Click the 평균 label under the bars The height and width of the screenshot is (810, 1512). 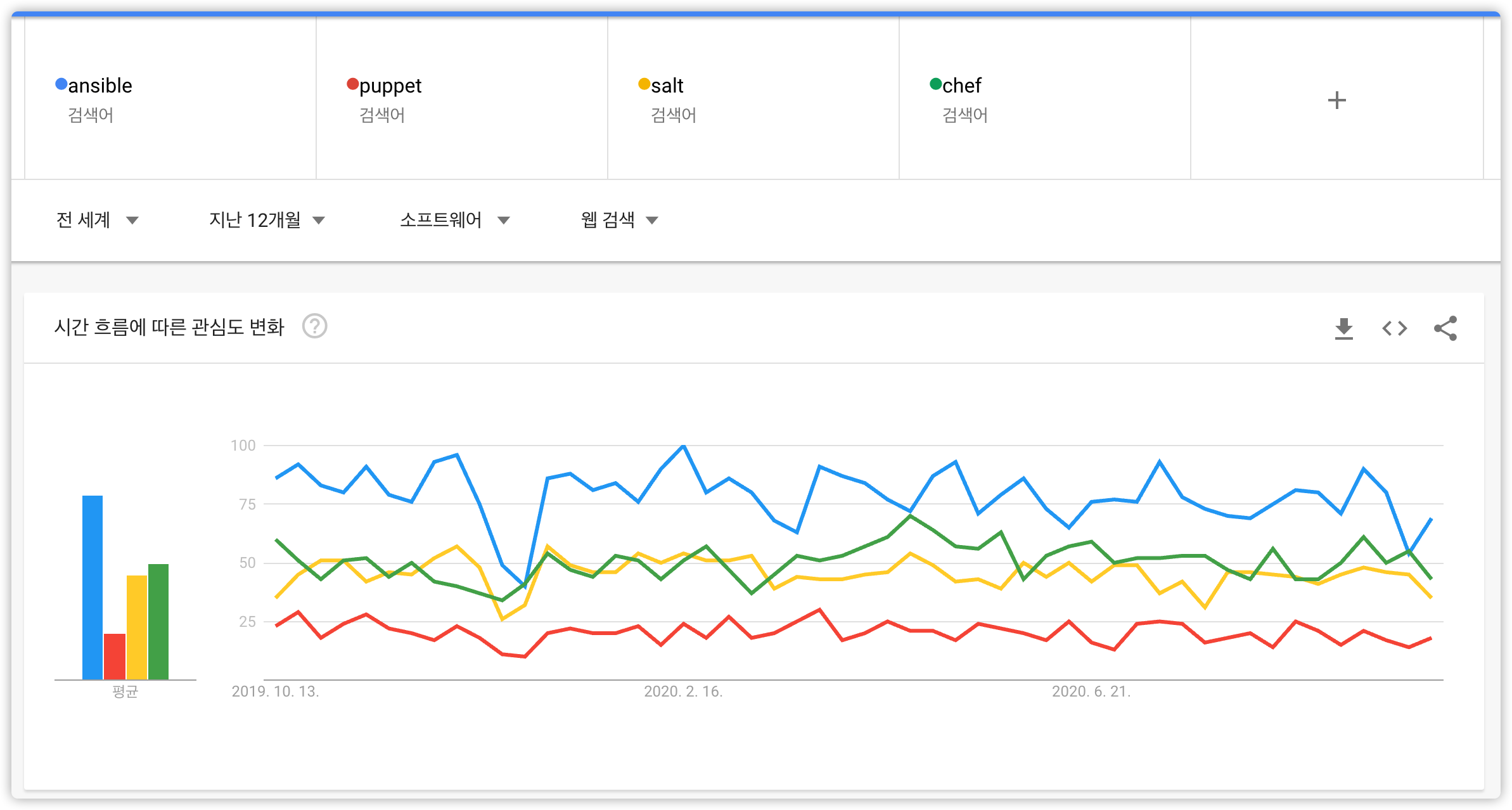[125, 691]
